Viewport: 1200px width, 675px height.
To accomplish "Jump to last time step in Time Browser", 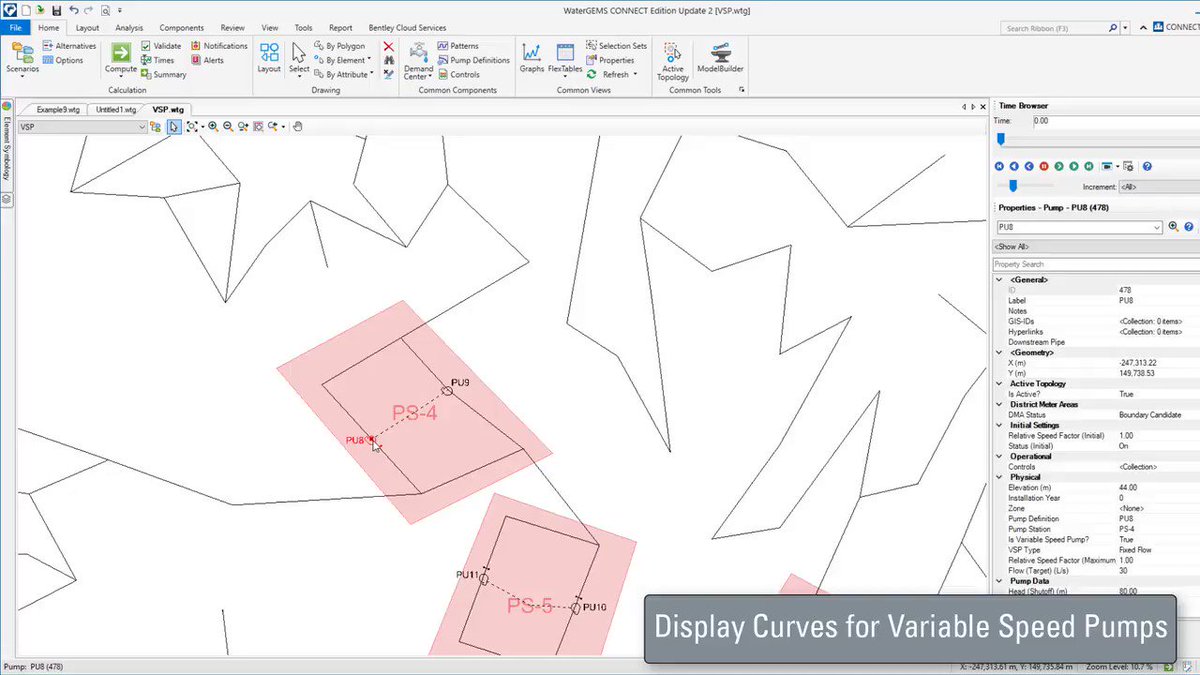I will click(1089, 166).
